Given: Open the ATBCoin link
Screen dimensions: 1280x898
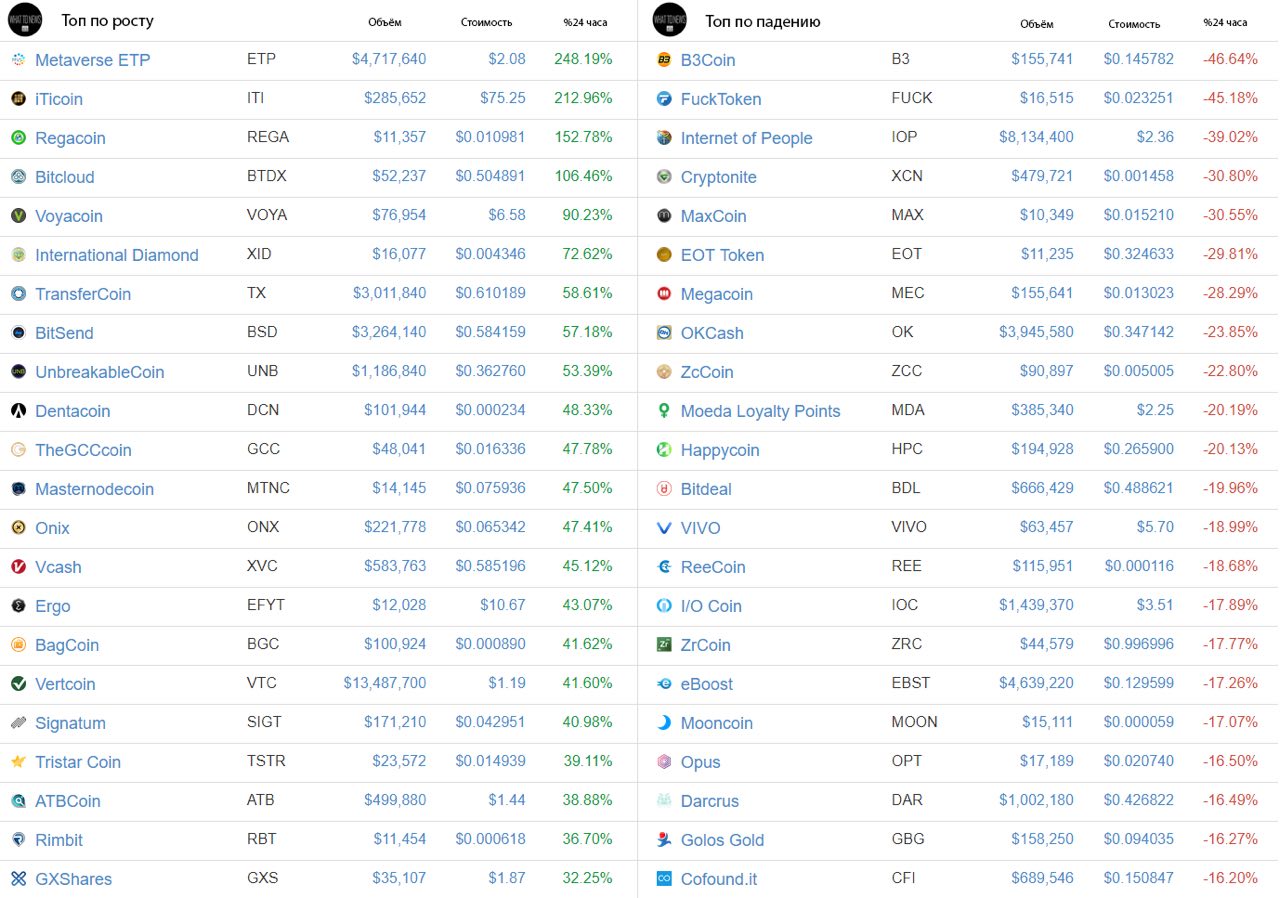Looking at the screenshot, I should point(68,801).
